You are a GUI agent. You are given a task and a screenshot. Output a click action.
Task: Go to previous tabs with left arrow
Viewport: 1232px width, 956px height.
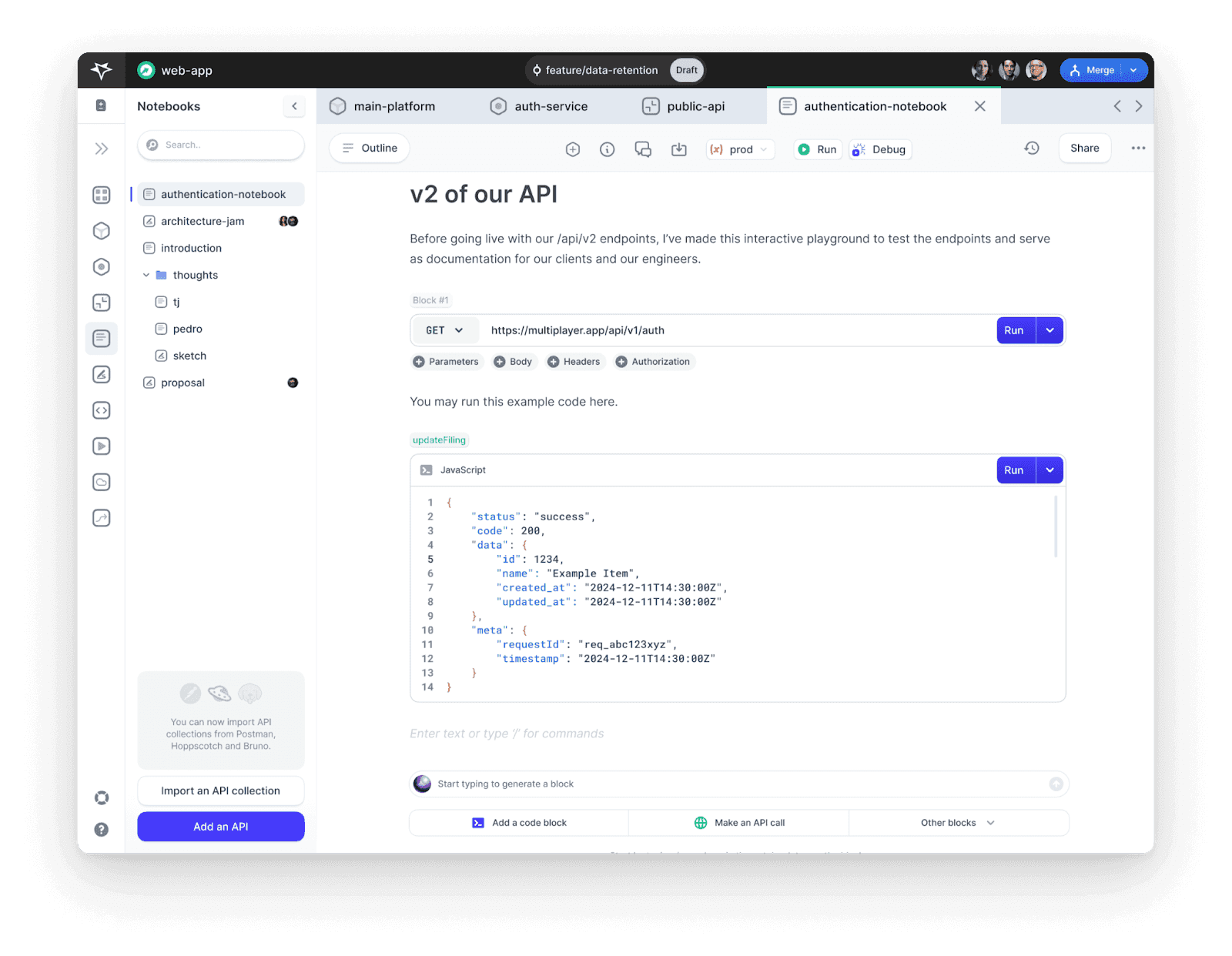pos(1117,106)
